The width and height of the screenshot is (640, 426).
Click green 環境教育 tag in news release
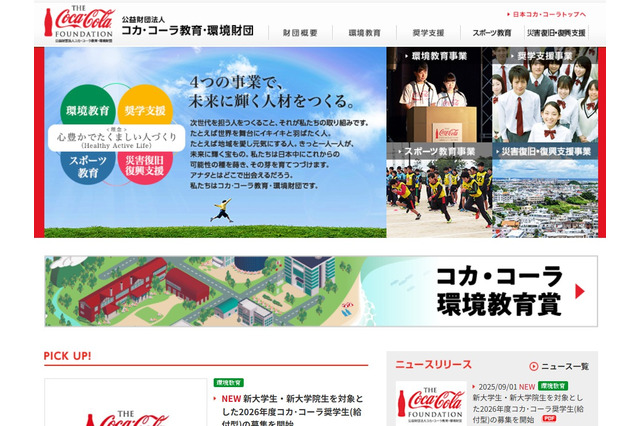pos(553,386)
